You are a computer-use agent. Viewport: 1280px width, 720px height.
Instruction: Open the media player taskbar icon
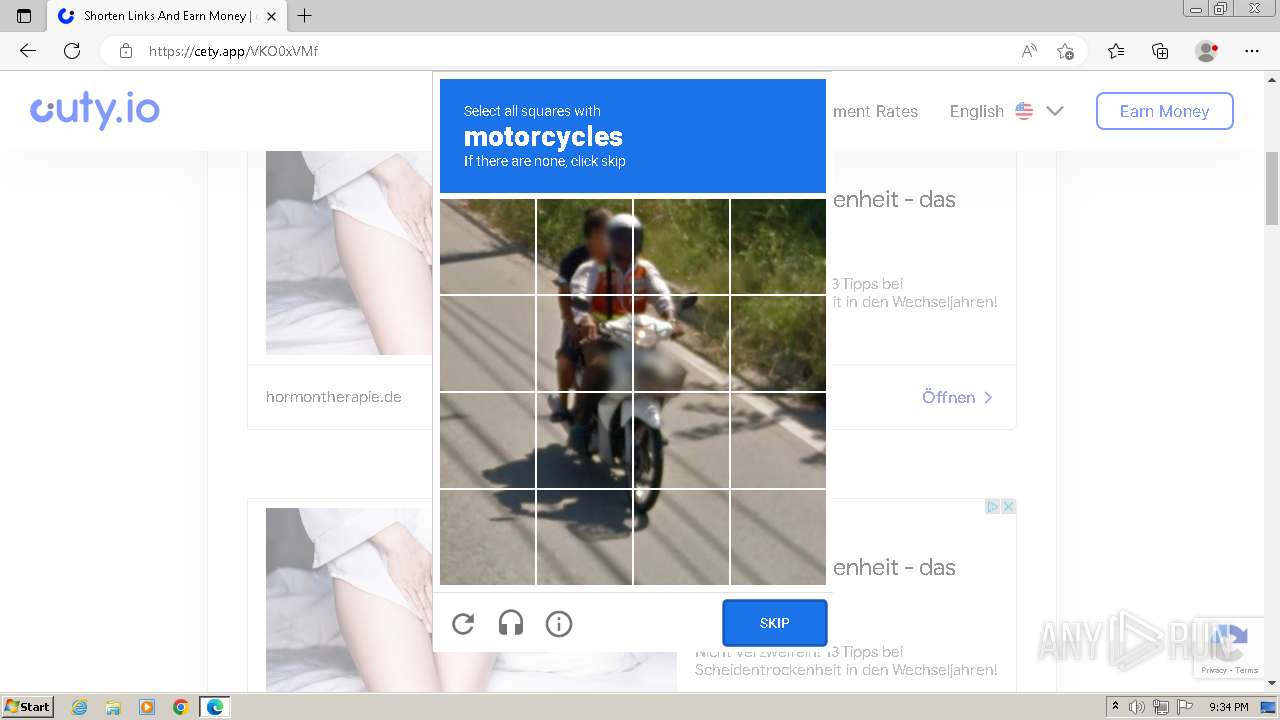(x=147, y=707)
